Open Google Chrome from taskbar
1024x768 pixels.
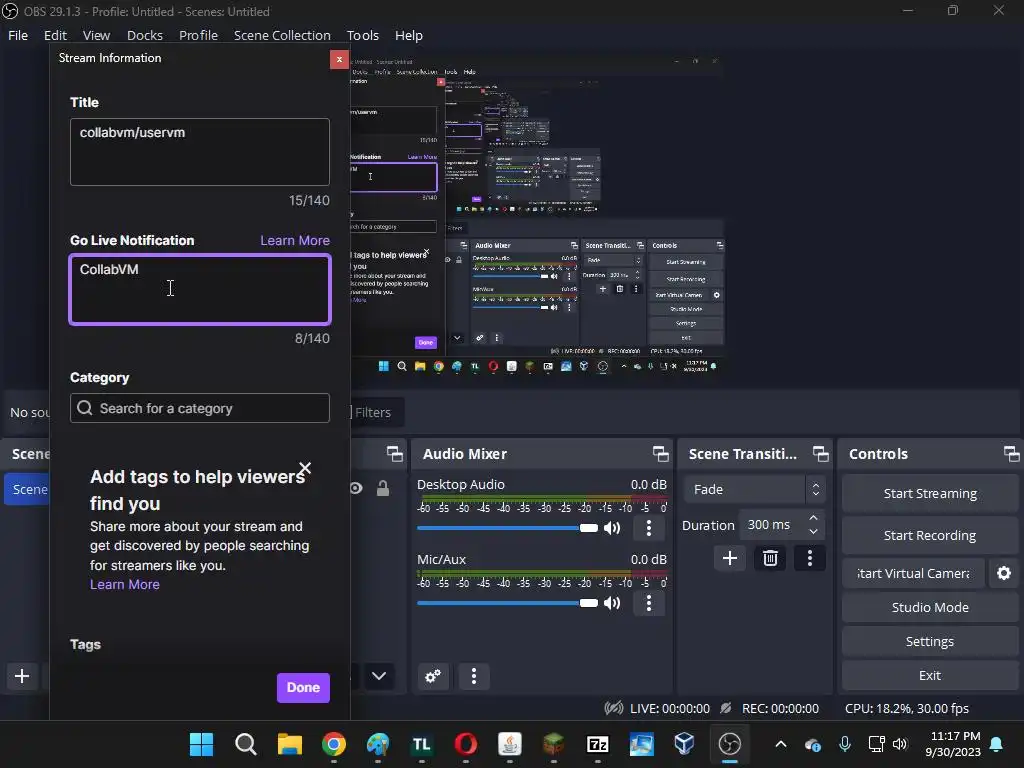334,744
